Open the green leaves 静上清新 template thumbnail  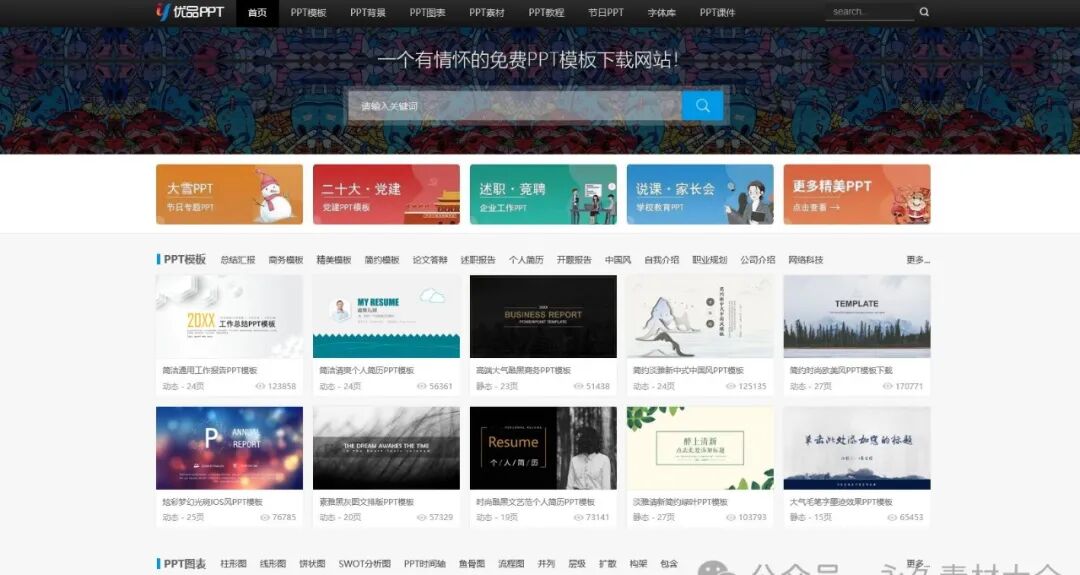tap(700, 448)
